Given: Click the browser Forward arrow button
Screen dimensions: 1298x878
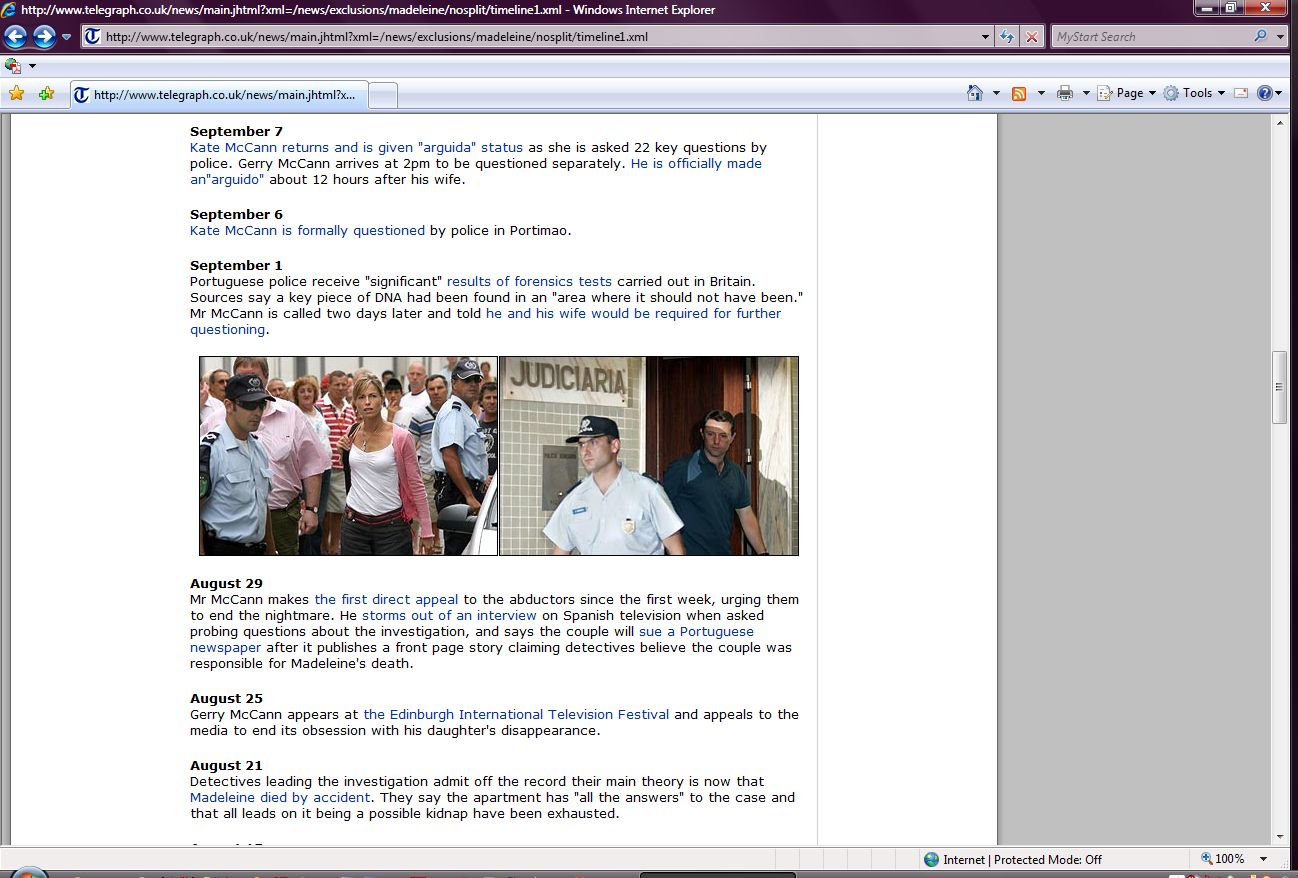Looking at the screenshot, I should click(44, 37).
